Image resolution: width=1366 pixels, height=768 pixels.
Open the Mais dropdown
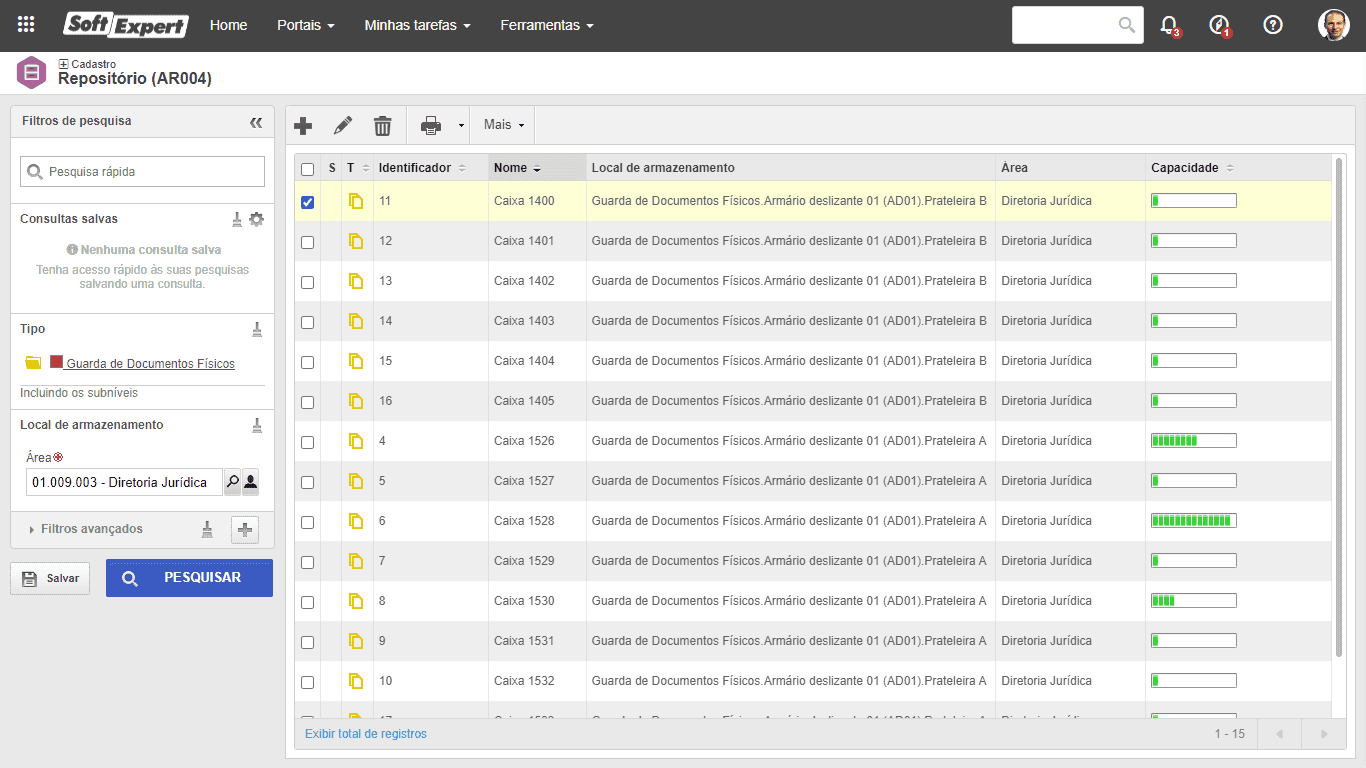click(x=504, y=125)
